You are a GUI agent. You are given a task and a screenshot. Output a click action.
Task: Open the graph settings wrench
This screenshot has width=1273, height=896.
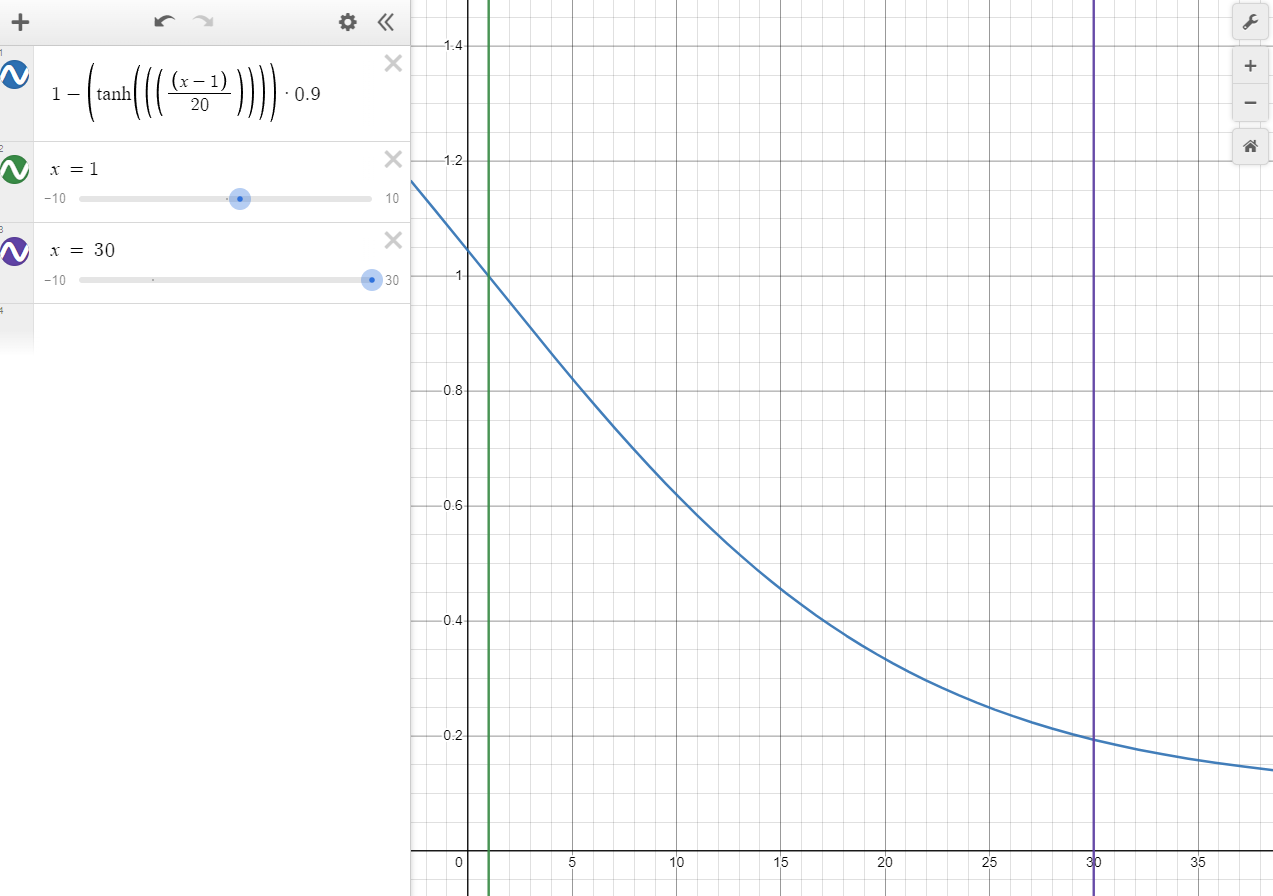pyautogui.click(x=1250, y=22)
